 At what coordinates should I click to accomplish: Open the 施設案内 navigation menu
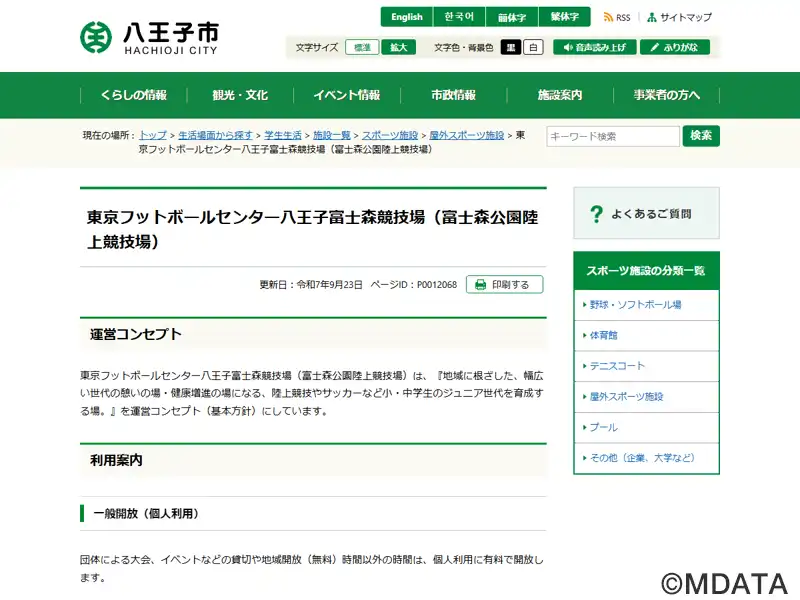tap(559, 96)
